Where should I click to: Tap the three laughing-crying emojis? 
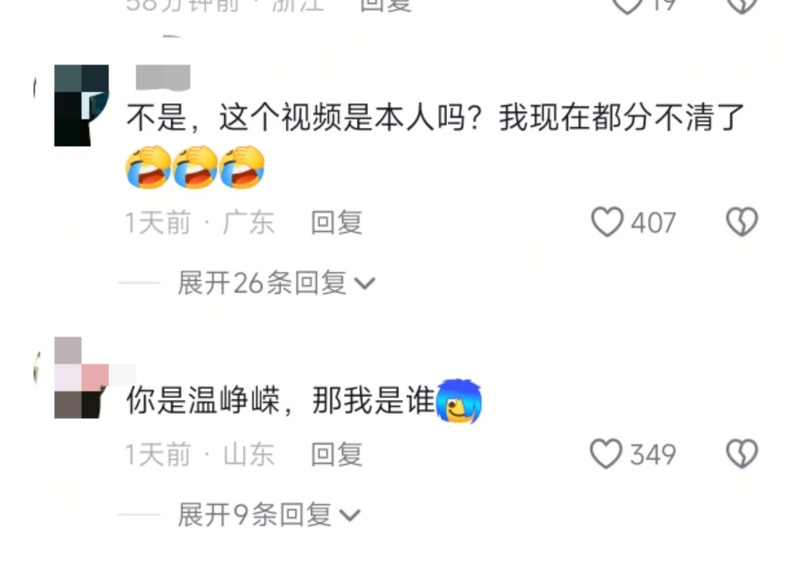tap(195, 167)
